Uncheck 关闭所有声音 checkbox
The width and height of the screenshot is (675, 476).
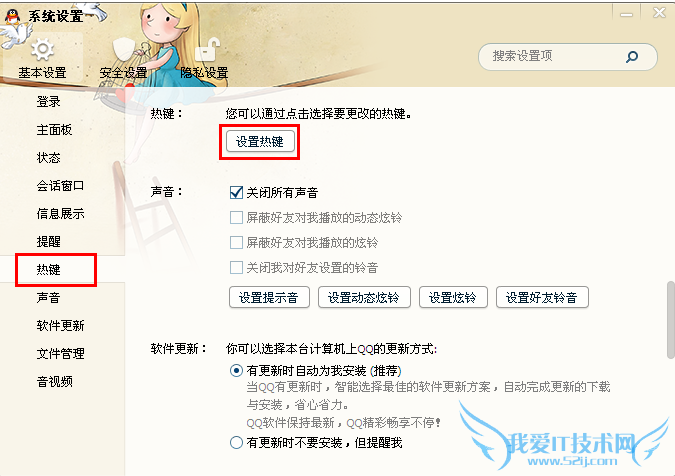pyautogui.click(x=236, y=192)
